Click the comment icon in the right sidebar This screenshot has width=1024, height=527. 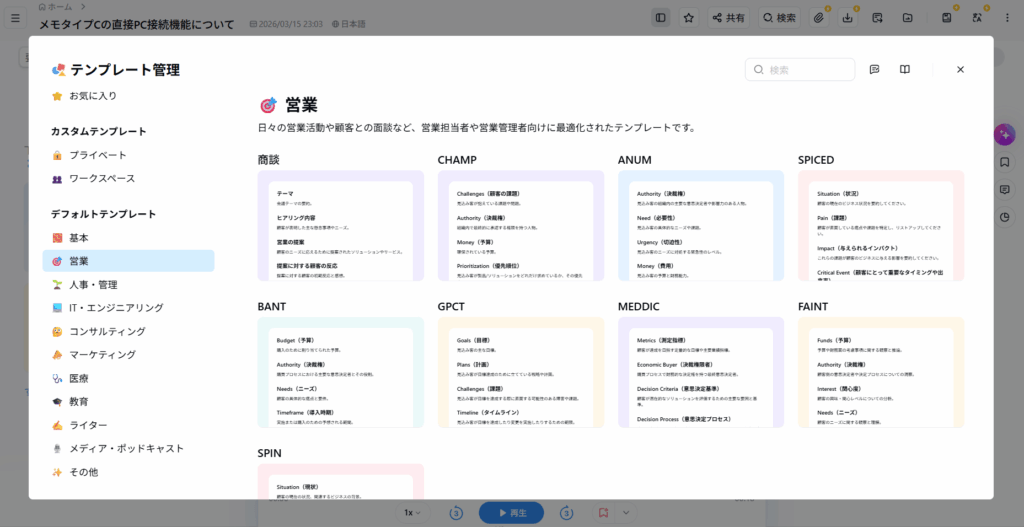point(1004,190)
